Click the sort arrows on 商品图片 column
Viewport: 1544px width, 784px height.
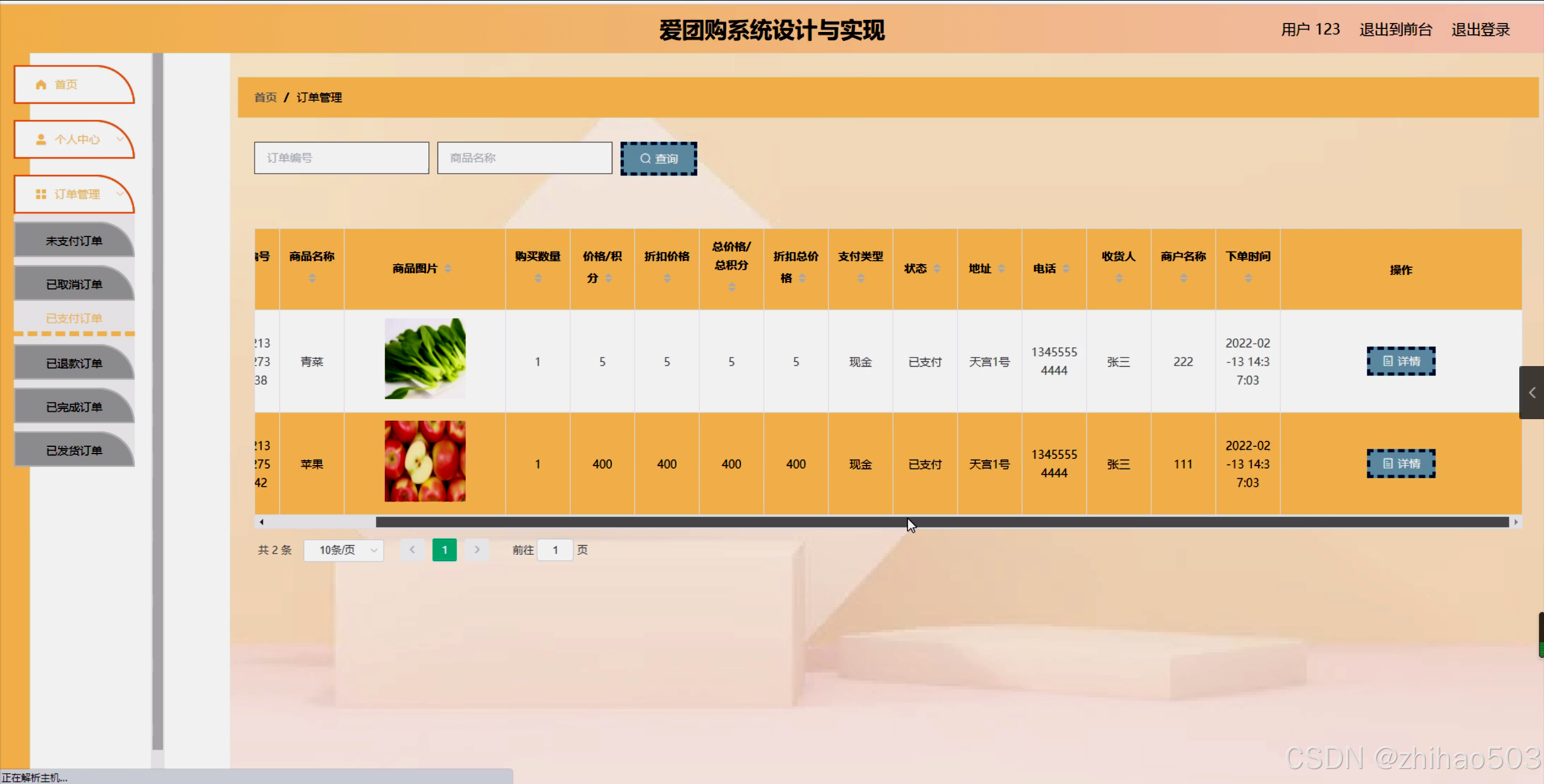448,269
